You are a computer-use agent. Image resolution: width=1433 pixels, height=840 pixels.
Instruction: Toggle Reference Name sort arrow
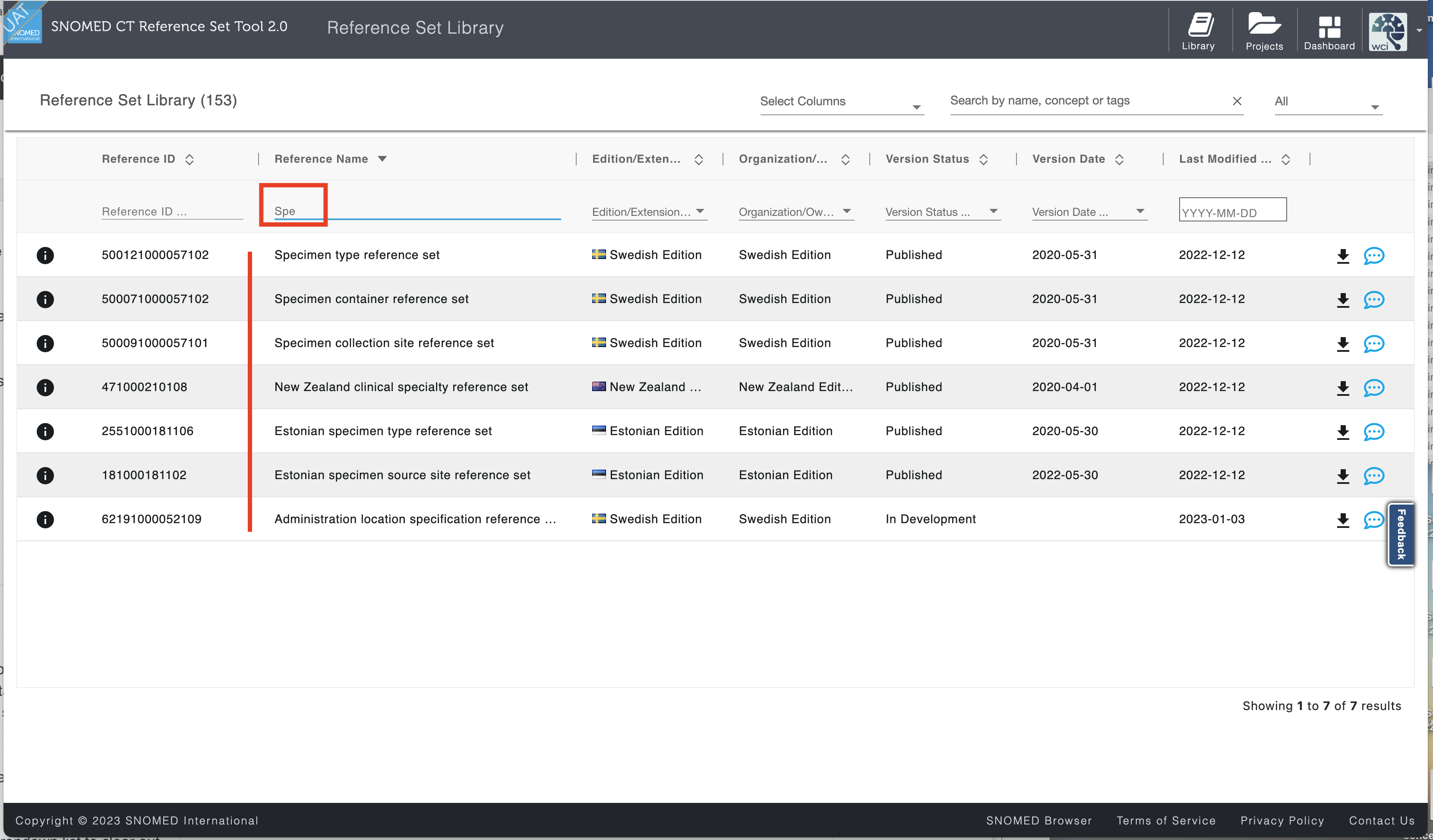(x=382, y=159)
